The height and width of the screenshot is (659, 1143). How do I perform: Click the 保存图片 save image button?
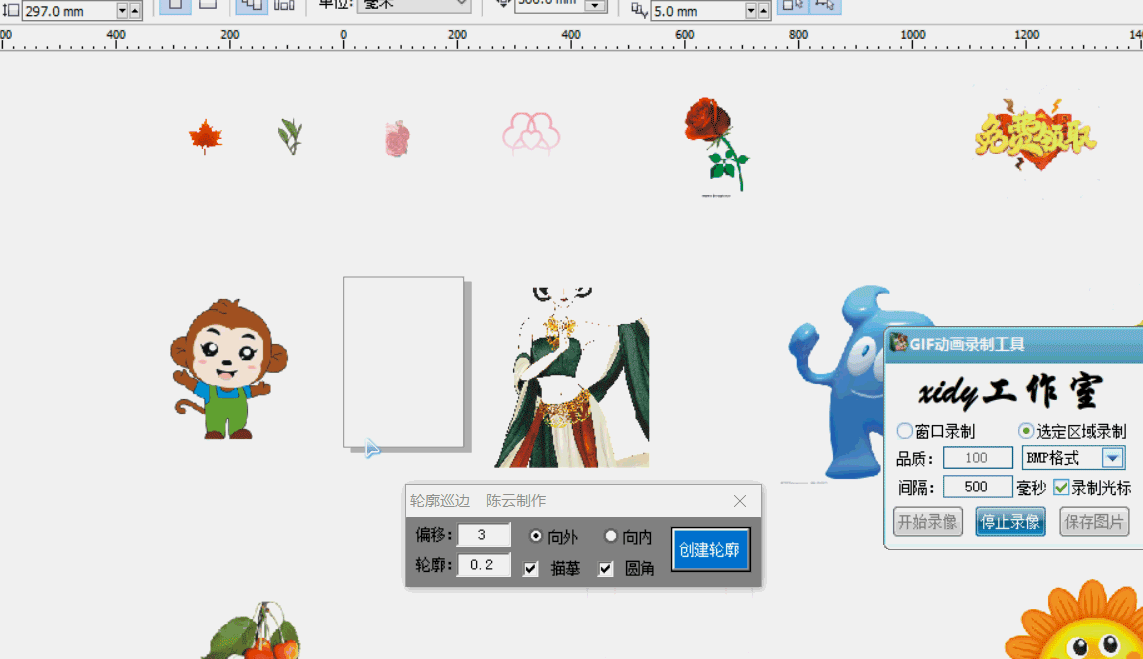tap(1093, 522)
